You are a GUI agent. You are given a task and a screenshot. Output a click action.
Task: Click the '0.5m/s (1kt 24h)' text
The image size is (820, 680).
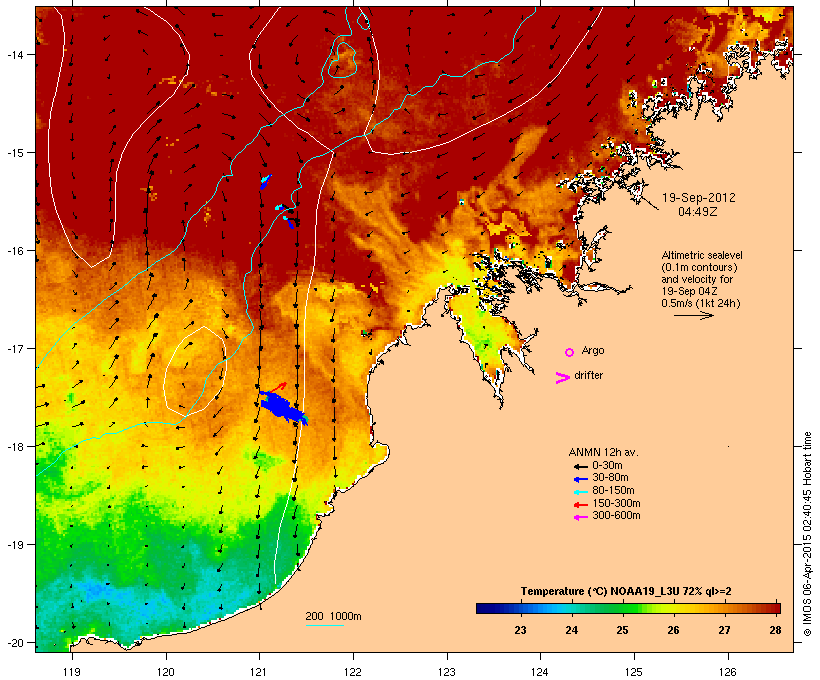tap(701, 303)
